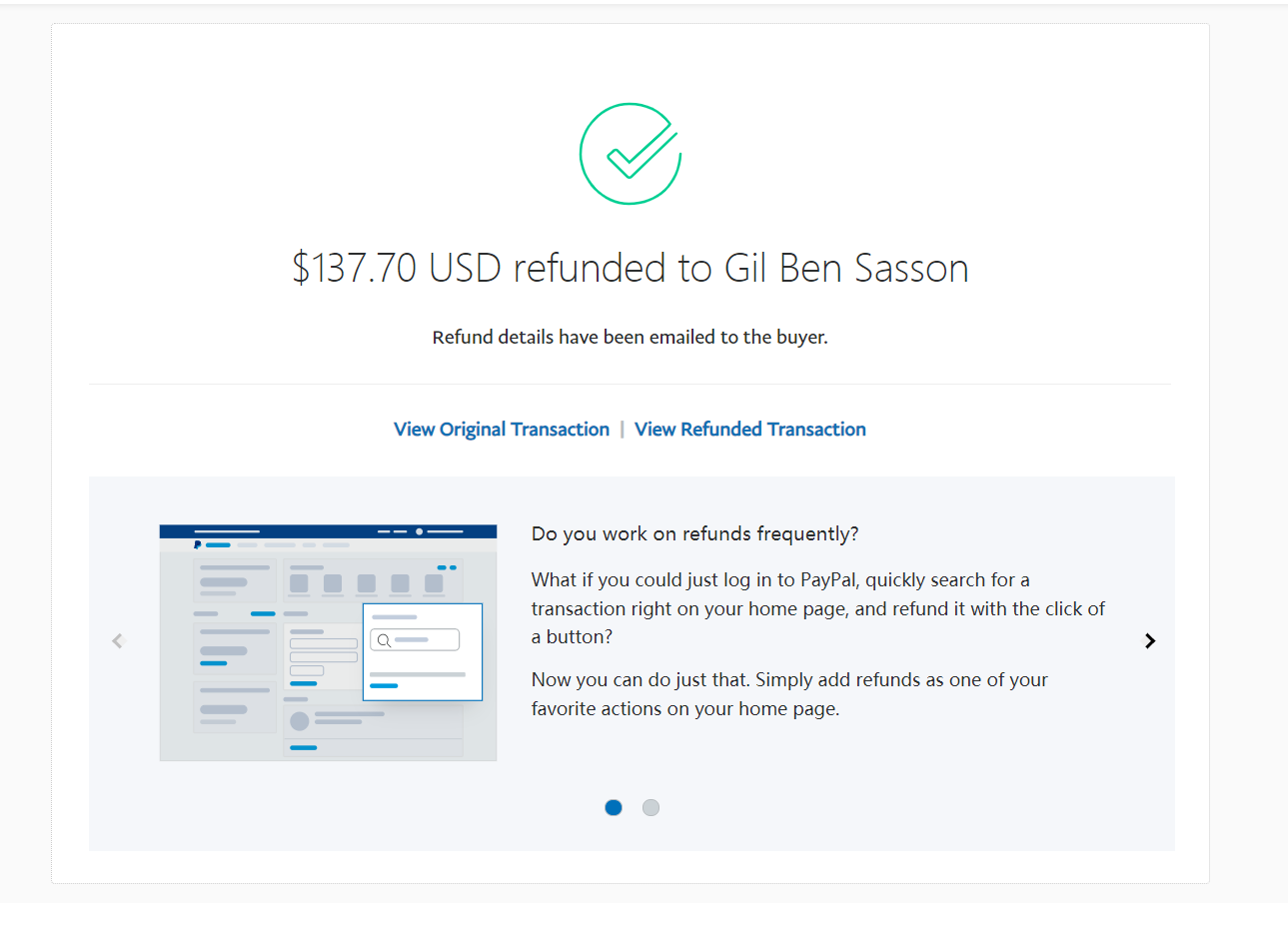The image size is (1288, 937).
Task: Select the second gray carousel dot
Action: (650, 807)
